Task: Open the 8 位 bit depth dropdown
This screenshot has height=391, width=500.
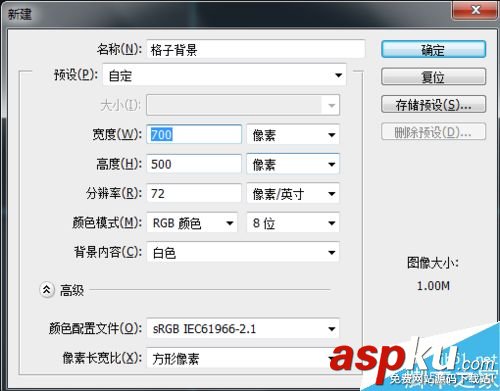Action: click(293, 223)
